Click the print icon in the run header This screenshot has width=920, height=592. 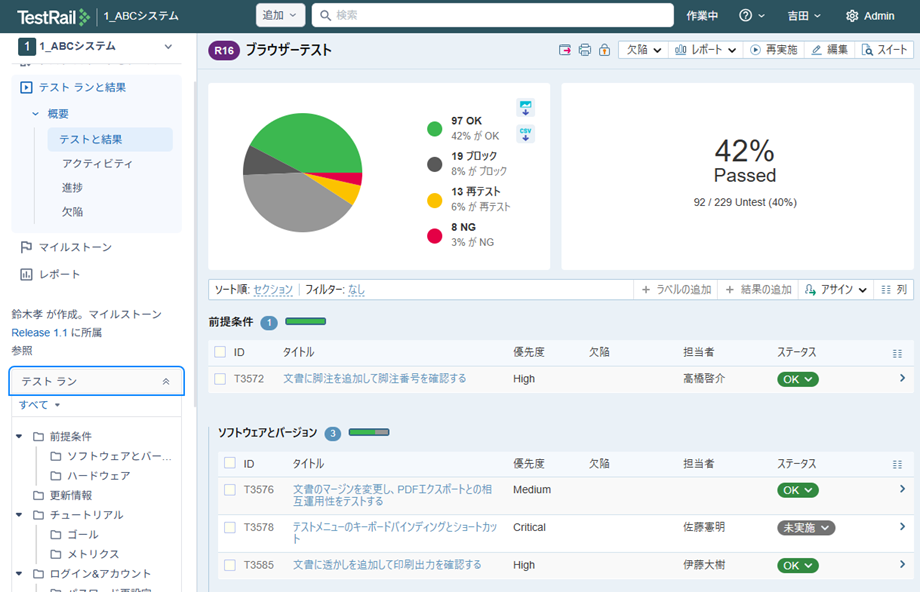point(585,50)
